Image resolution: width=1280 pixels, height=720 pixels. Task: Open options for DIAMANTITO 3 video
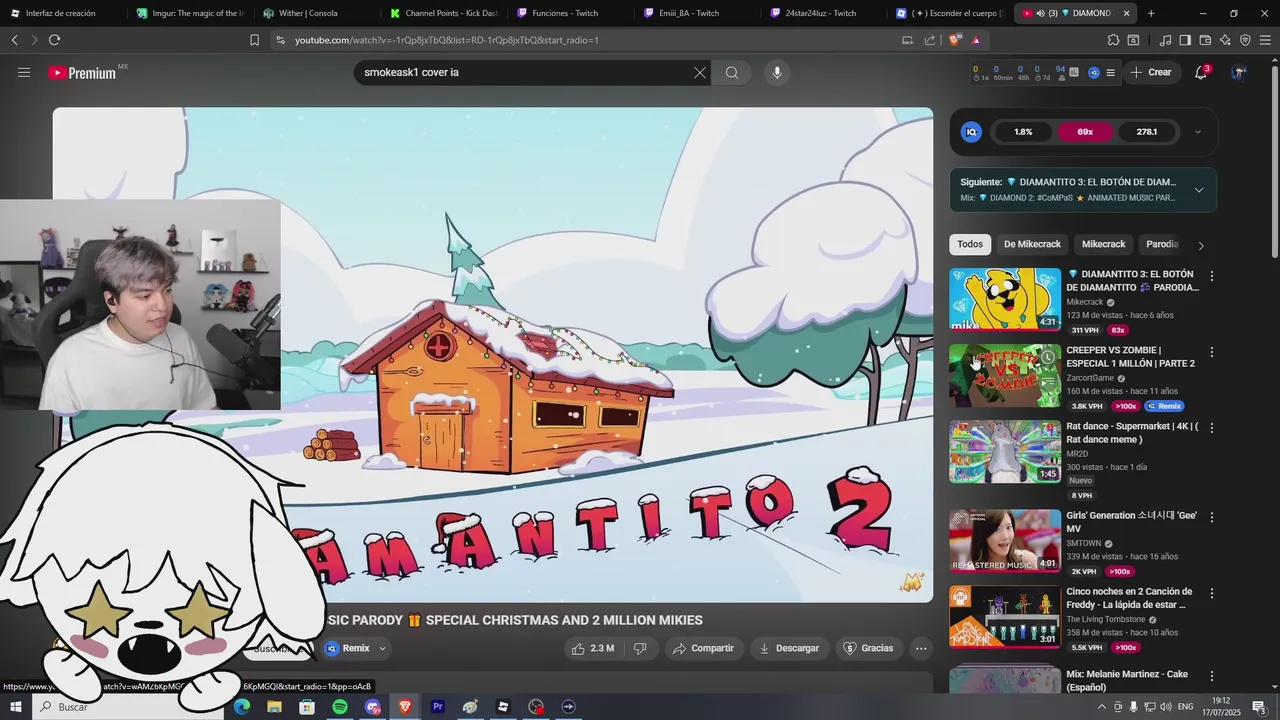(x=1212, y=276)
